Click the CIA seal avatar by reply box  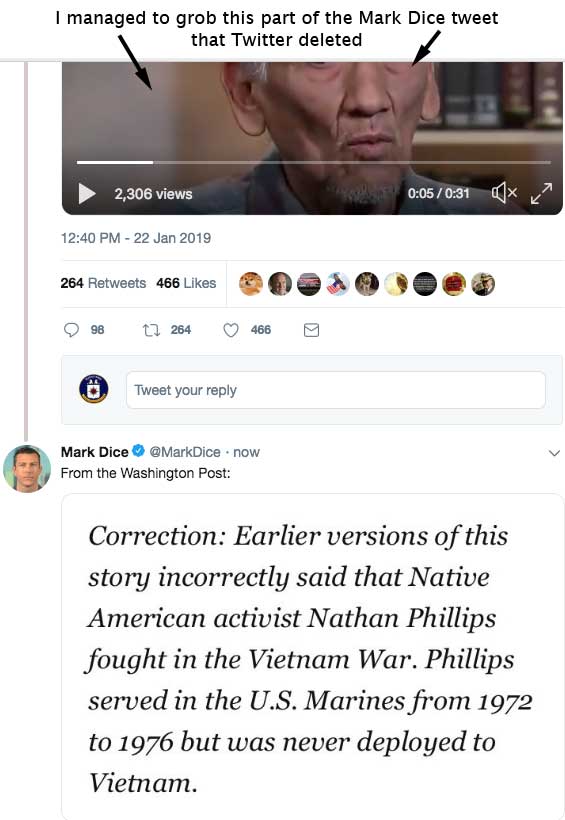[94, 389]
